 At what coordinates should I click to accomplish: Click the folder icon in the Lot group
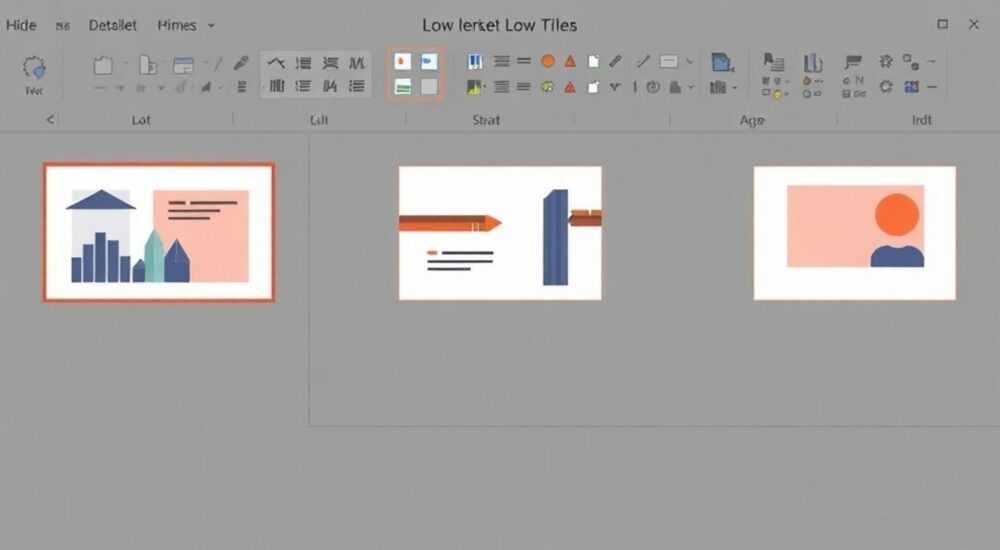pos(103,65)
